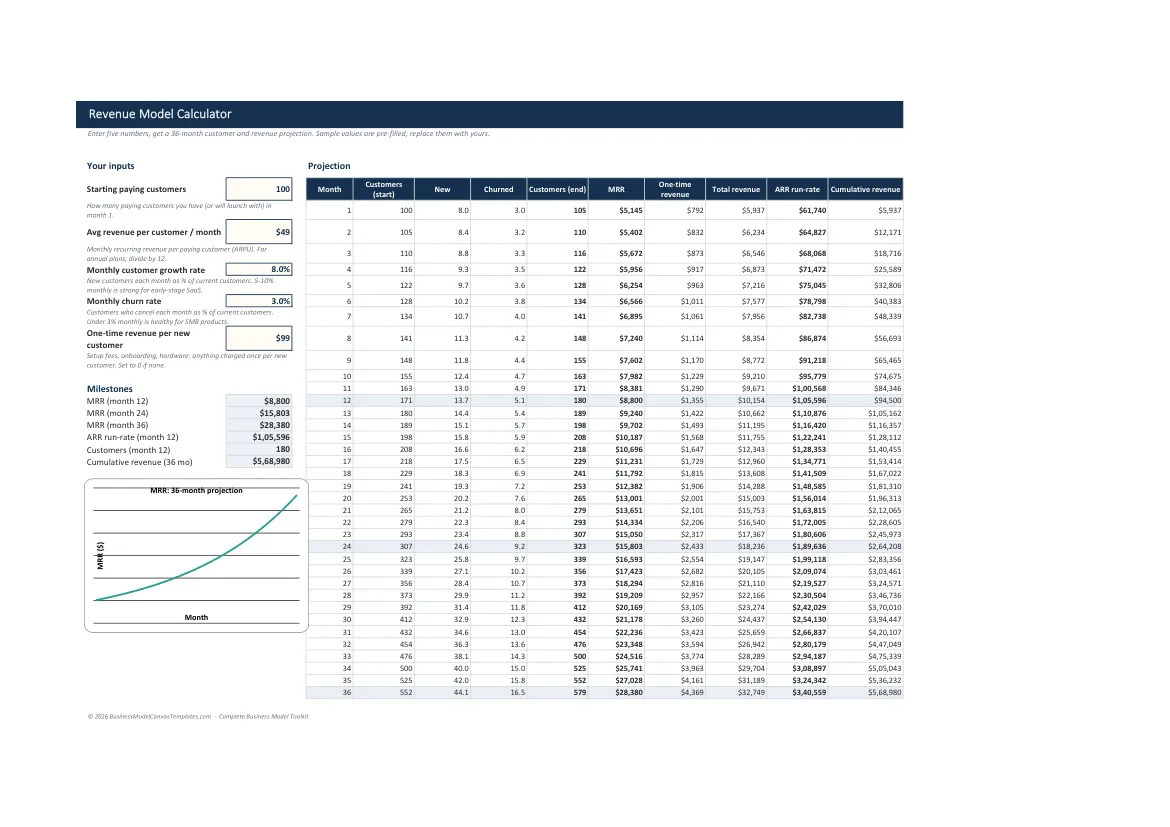Click the MRR 36-month projection chart

pos(196,556)
